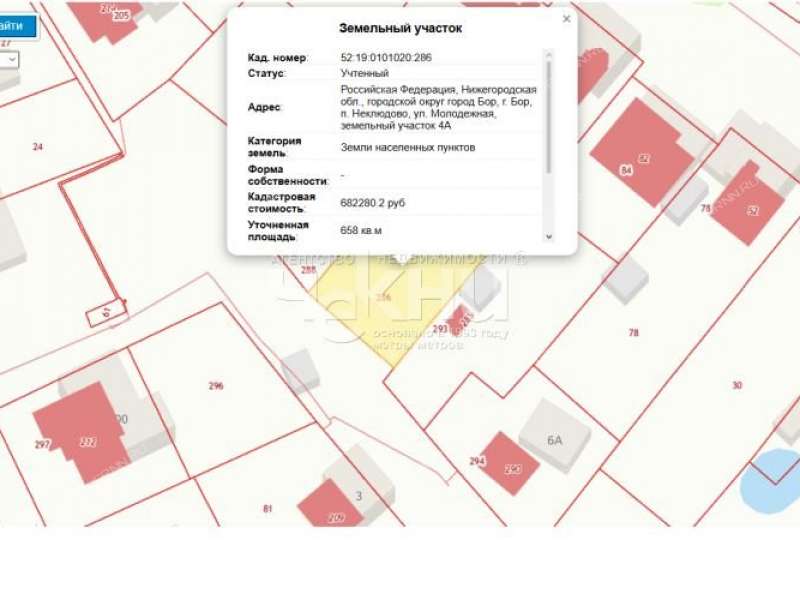The height and width of the screenshot is (600, 800).
Task: Click the blue Найти search button
Action: click(15, 25)
